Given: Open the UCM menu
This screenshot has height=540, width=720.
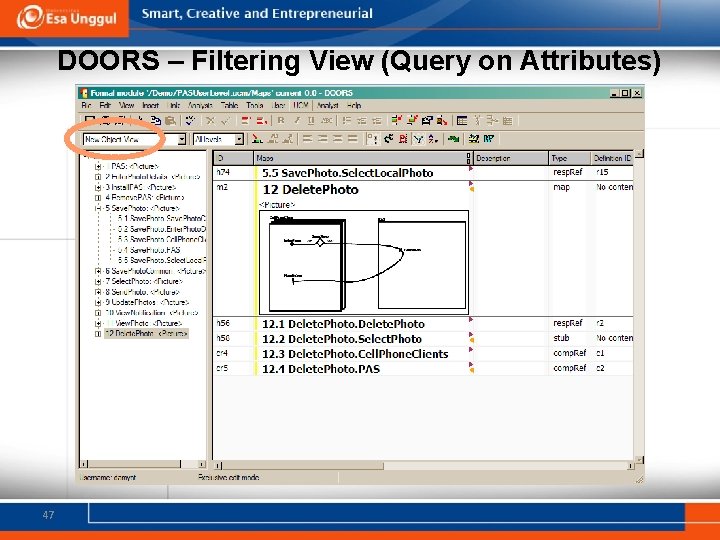Looking at the screenshot, I should 300,105.
